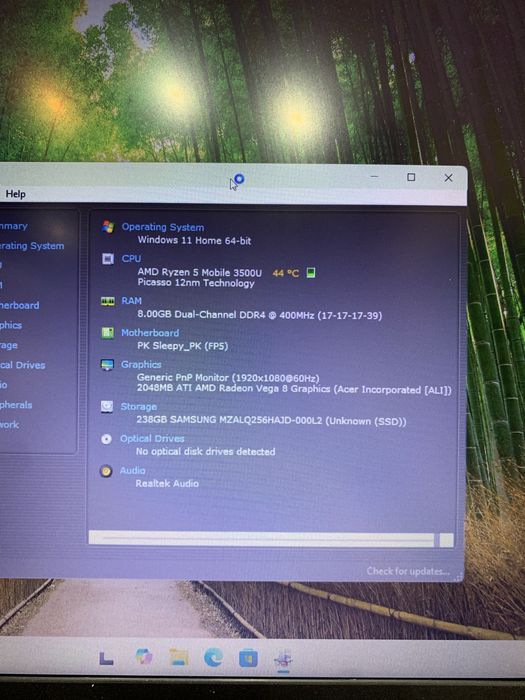
Task: Open the Help menu
Action: pos(16,194)
